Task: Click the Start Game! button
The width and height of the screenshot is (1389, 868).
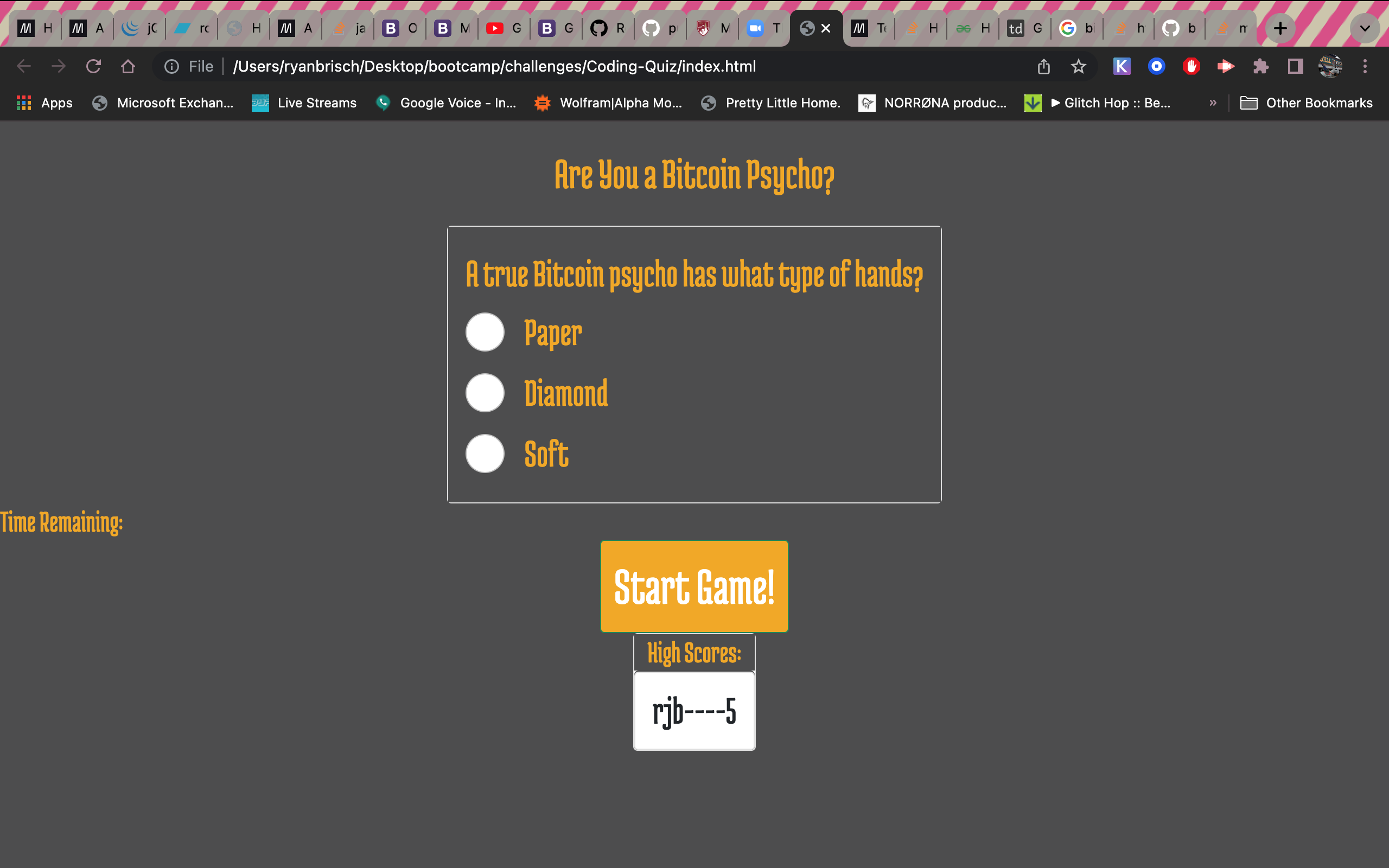Action: [694, 586]
